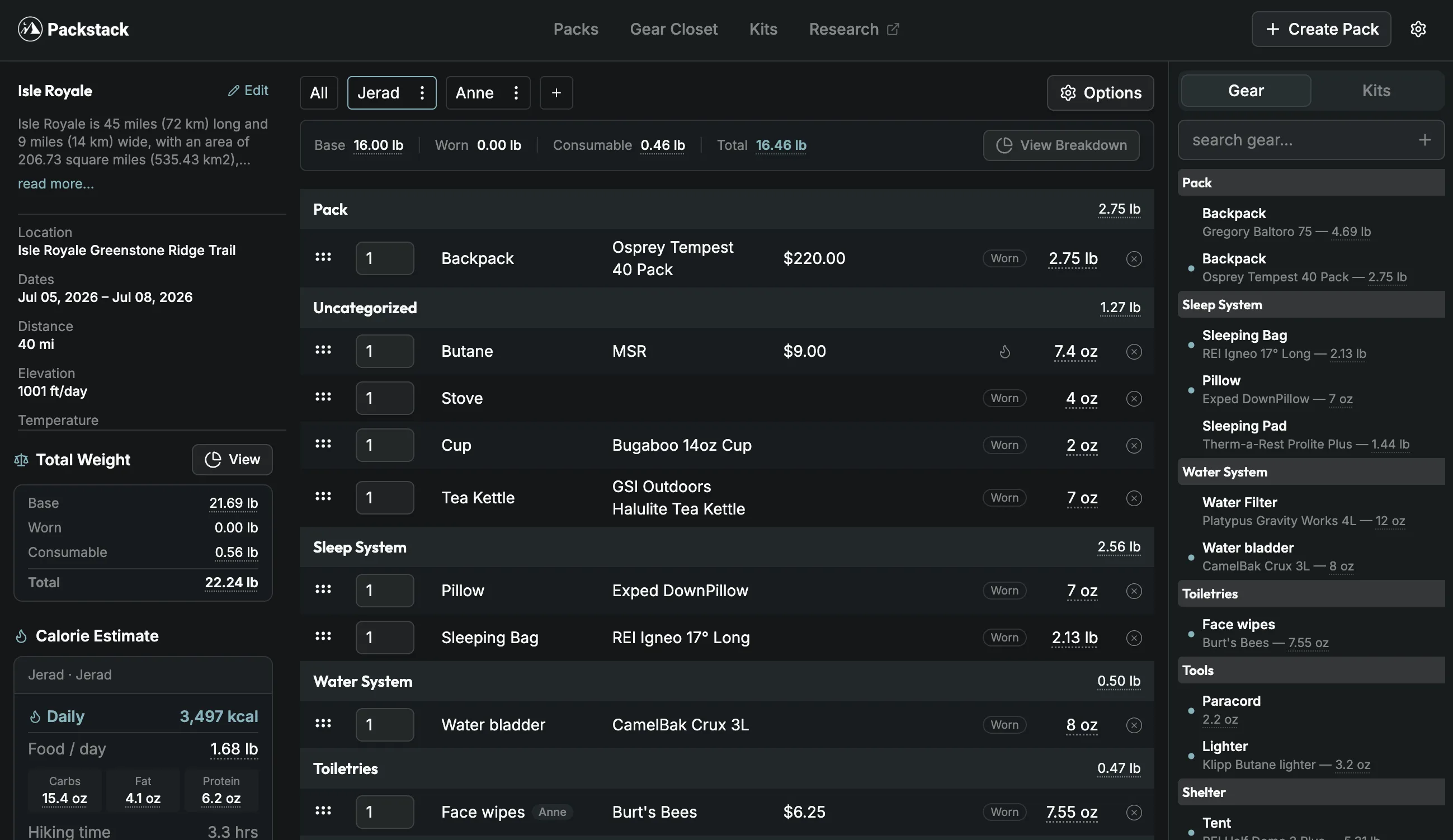
Task: Open the Options menu
Action: coord(1100,93)
